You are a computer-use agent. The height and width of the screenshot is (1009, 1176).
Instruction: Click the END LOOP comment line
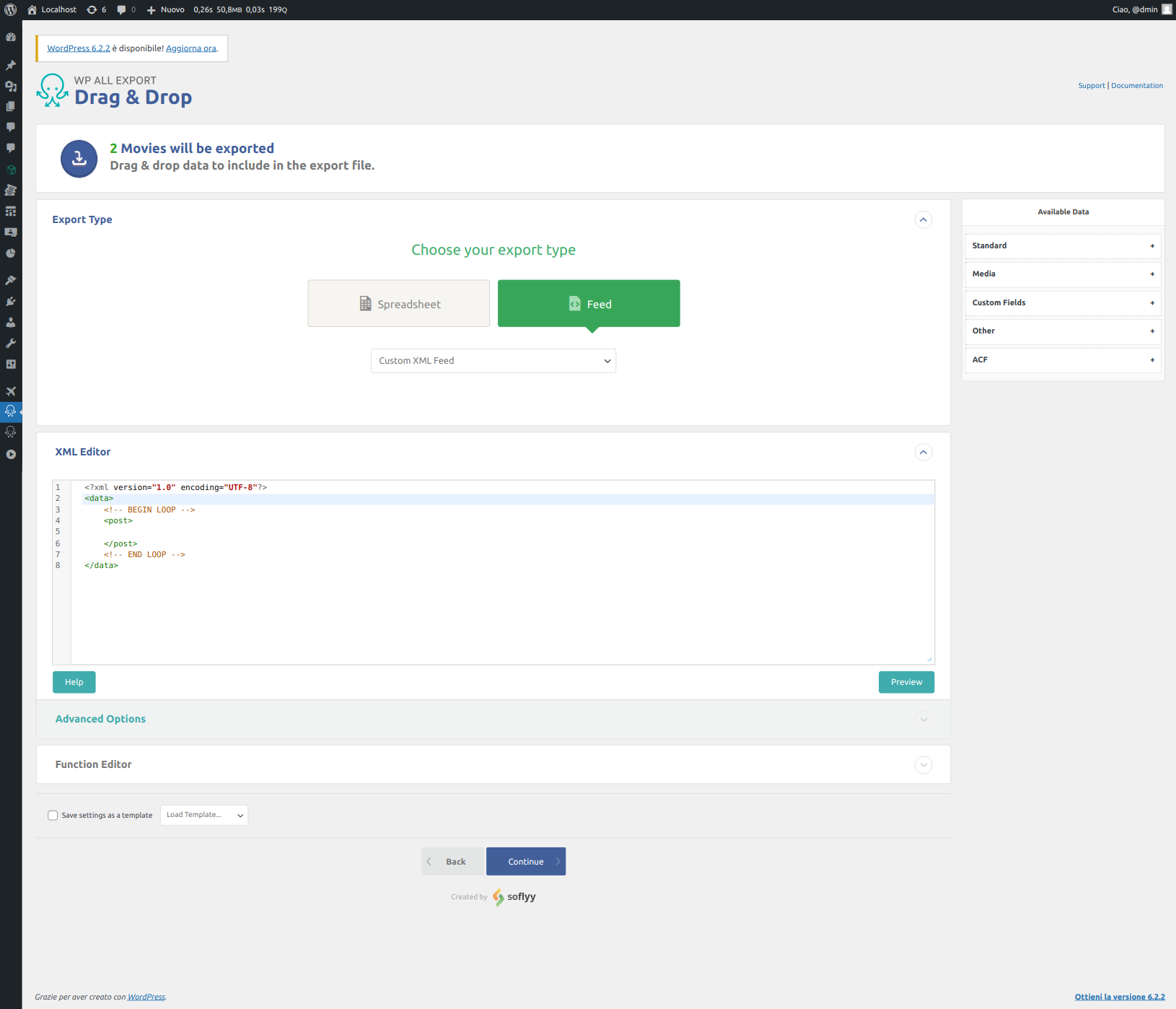144,555
